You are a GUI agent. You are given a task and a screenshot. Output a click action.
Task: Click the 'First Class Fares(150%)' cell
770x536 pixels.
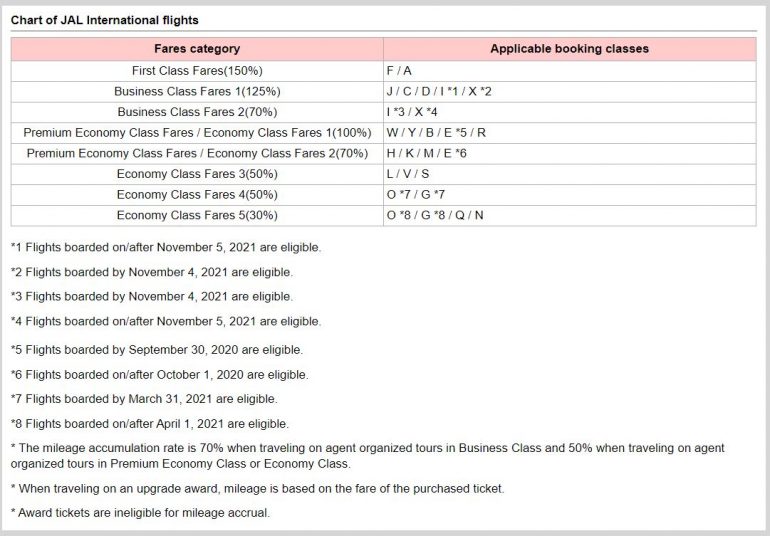coord(197,71)
